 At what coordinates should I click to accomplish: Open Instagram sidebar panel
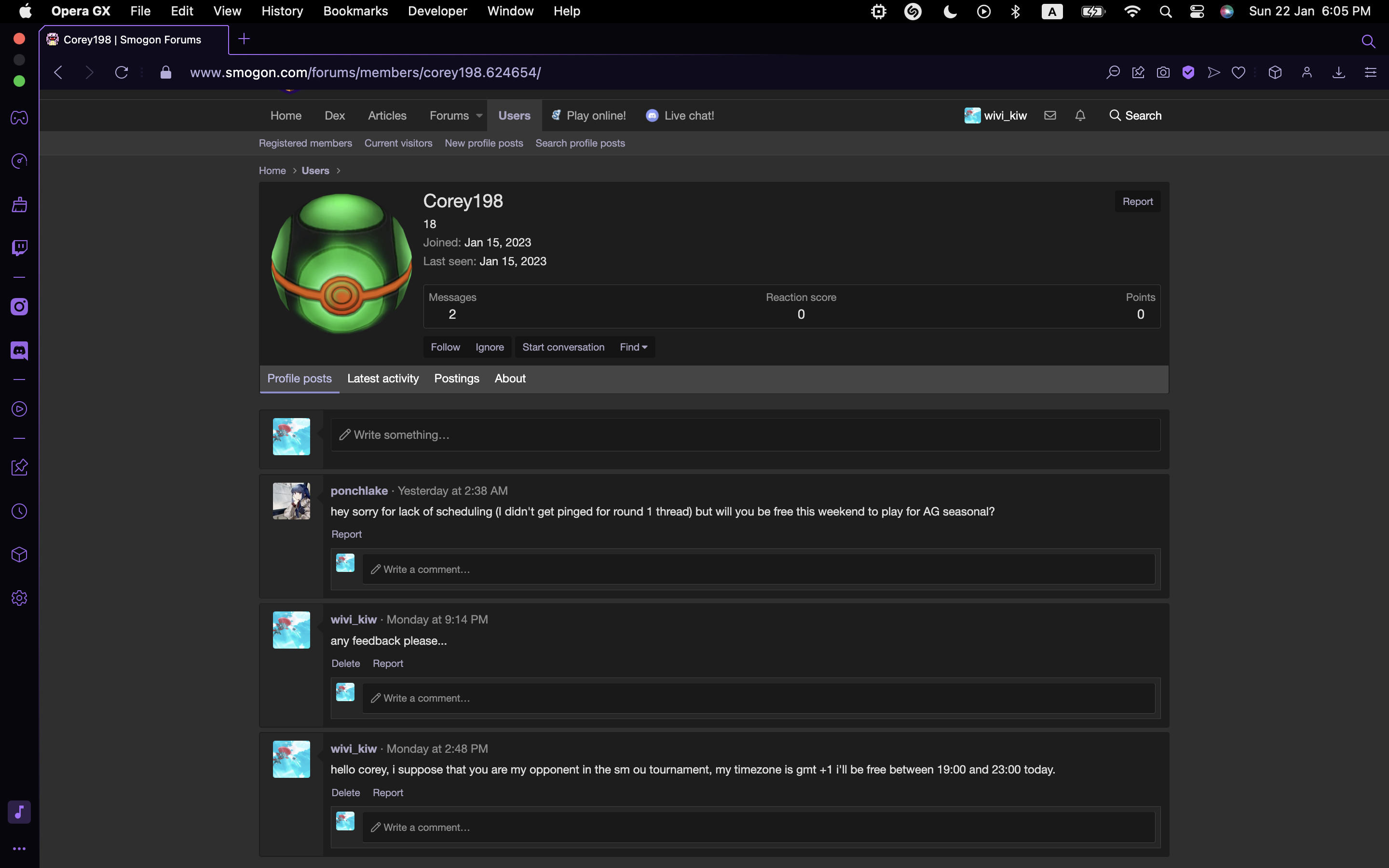pyautogui.click(x=19, y=307)
